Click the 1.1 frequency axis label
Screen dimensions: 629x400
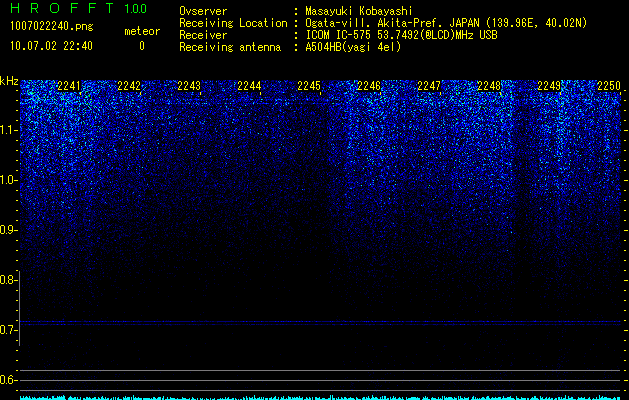(9, 130)
